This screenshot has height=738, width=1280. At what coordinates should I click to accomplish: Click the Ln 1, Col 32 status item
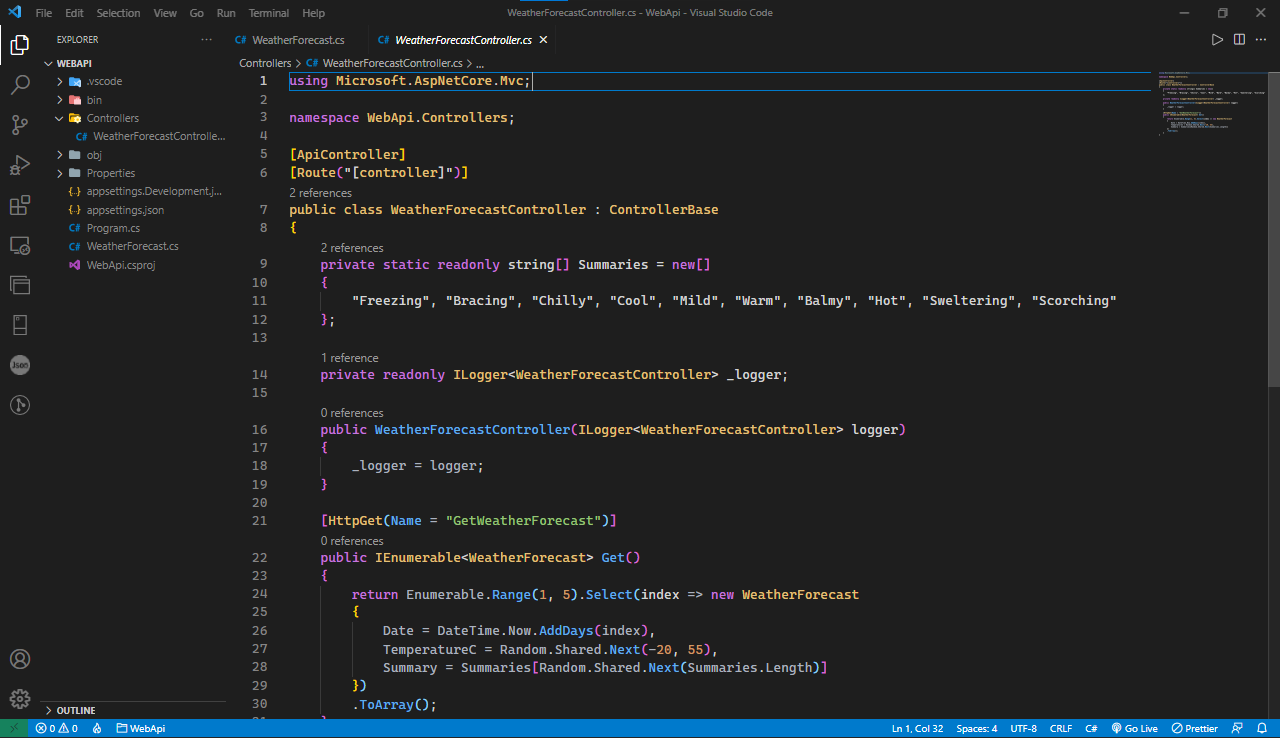(917, 729)
